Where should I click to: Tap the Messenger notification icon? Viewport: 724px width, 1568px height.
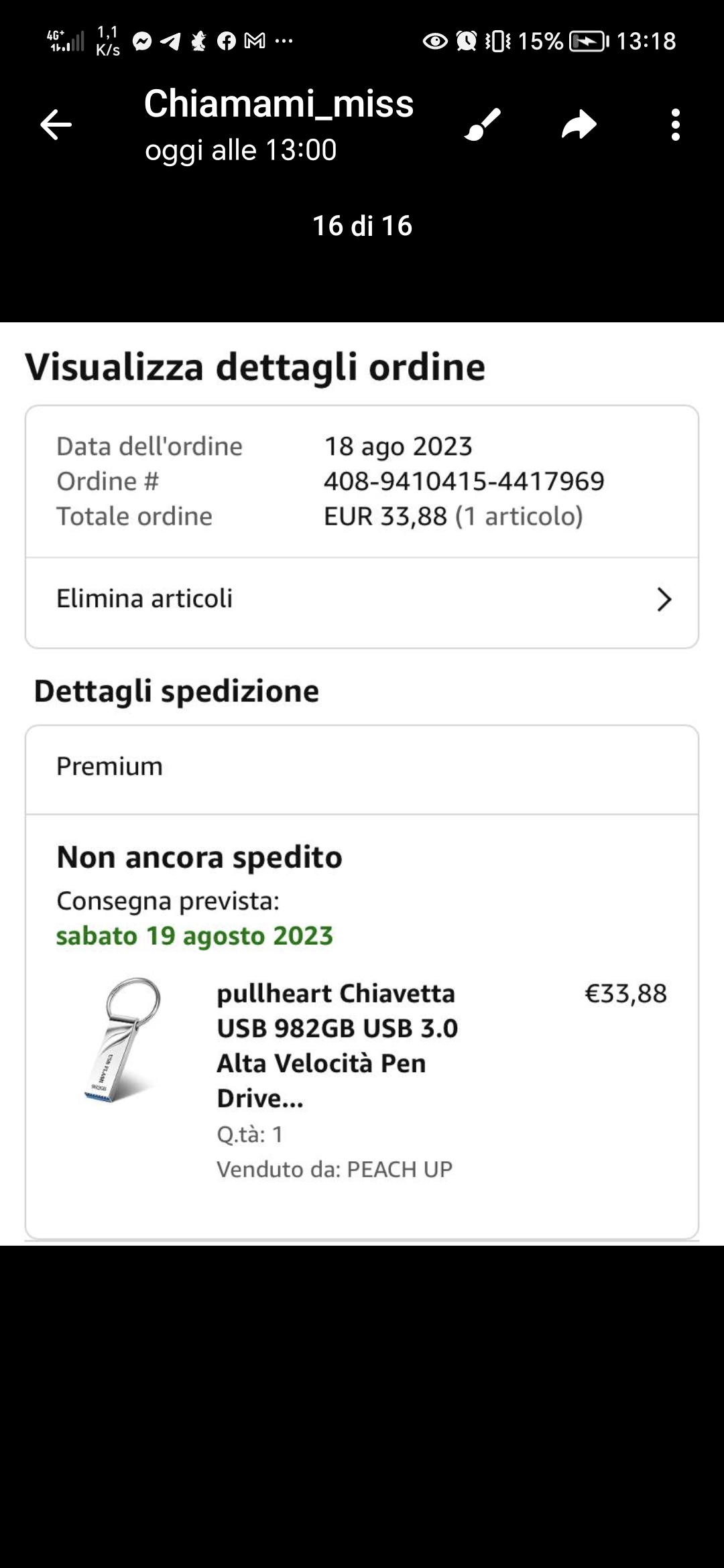click(x=142, y=42)
